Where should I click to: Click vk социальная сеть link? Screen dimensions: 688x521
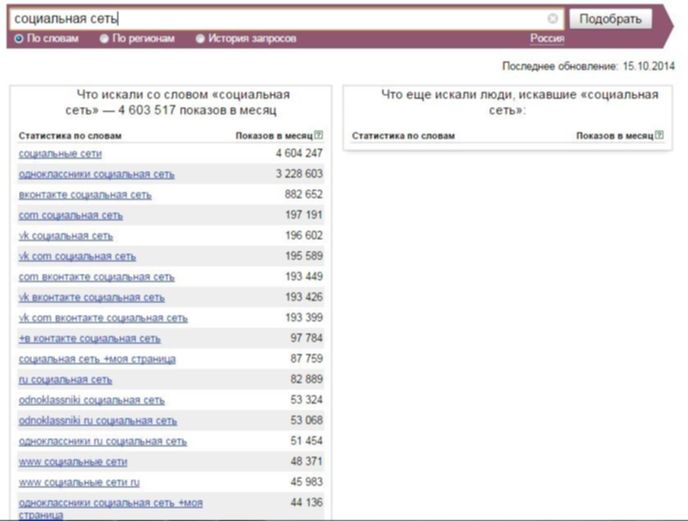click(66, 236)
